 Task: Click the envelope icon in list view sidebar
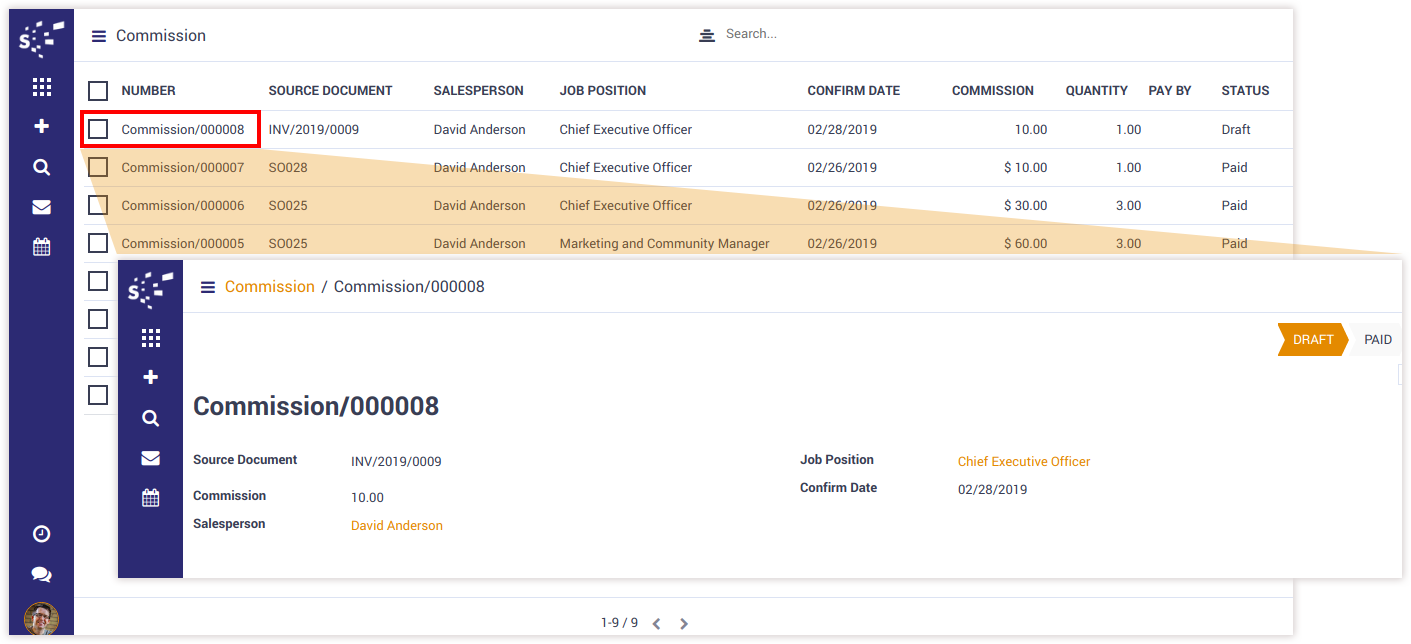tap(41, 207)
